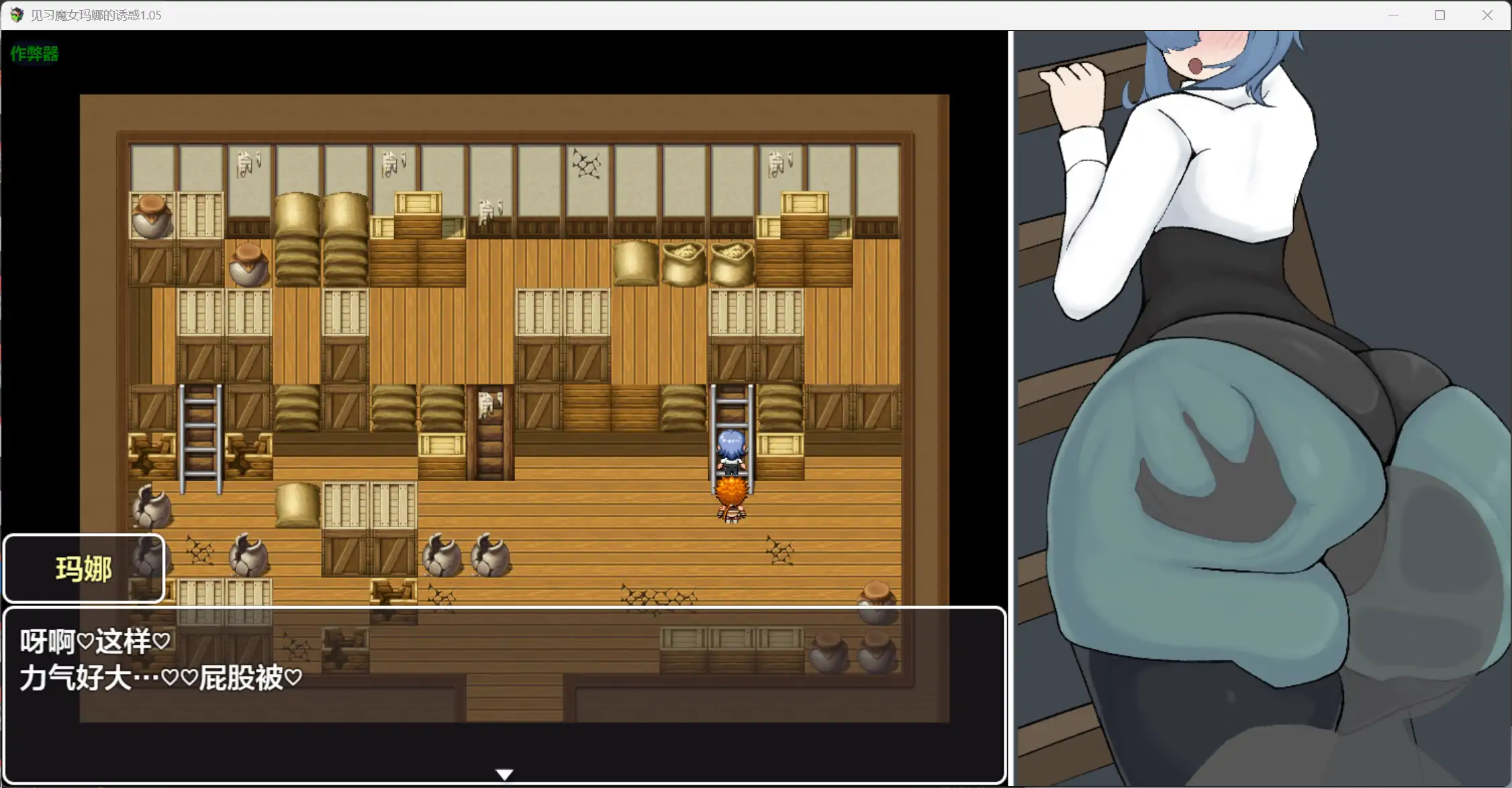Screen dimensions: 1512x788
Task: Click the game app icon in title bar
Action: [x=16, y=15]
